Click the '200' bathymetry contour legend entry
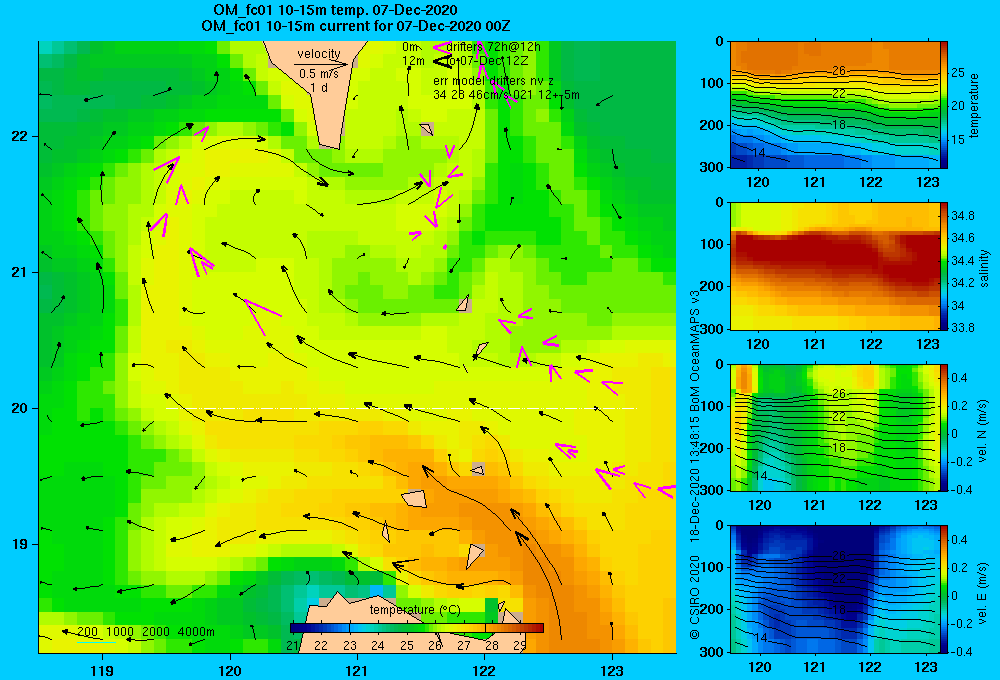Image resolution: width=1000 pixels, height=680 pixels. coord(87,632)
